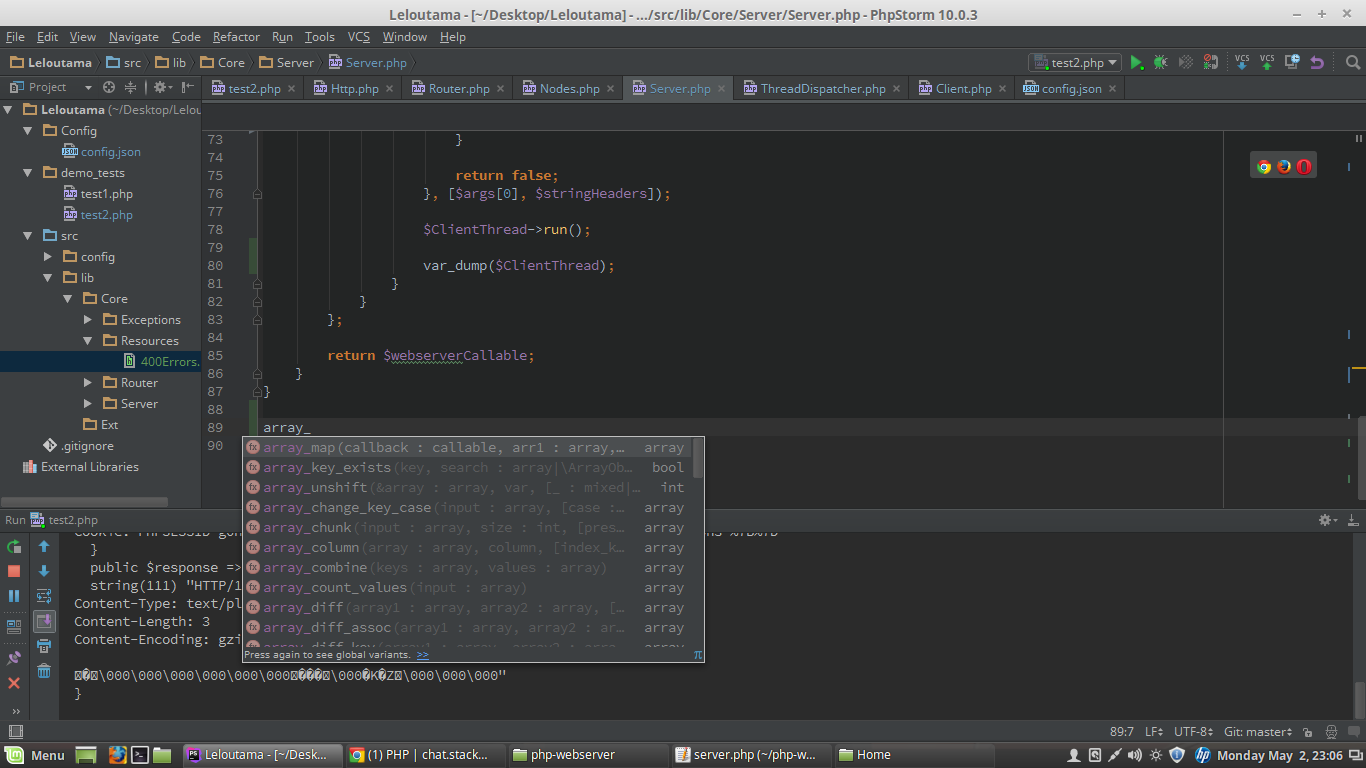
Task: Open file in Opera browser icon
Action: 1304,167
